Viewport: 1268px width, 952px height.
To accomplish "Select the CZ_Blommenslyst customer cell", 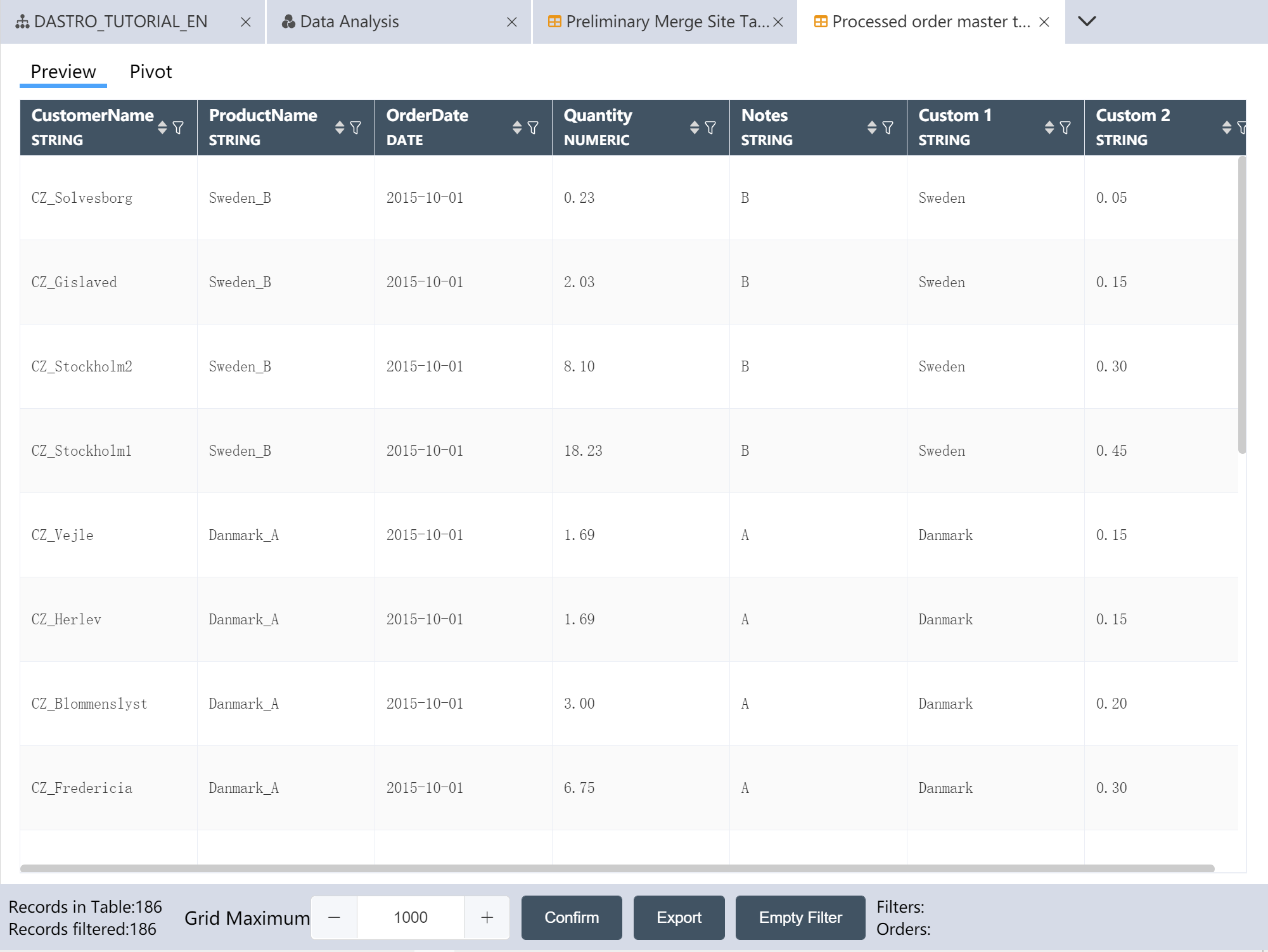I will [108, 704].
